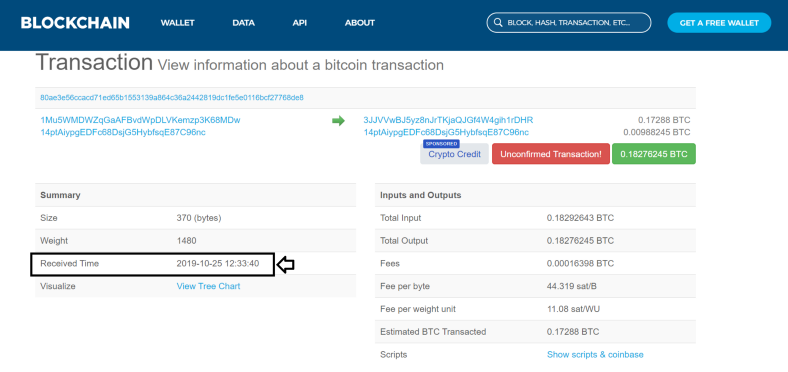
Task: Click the green arrow between addresses
Action: pos(338,121)
